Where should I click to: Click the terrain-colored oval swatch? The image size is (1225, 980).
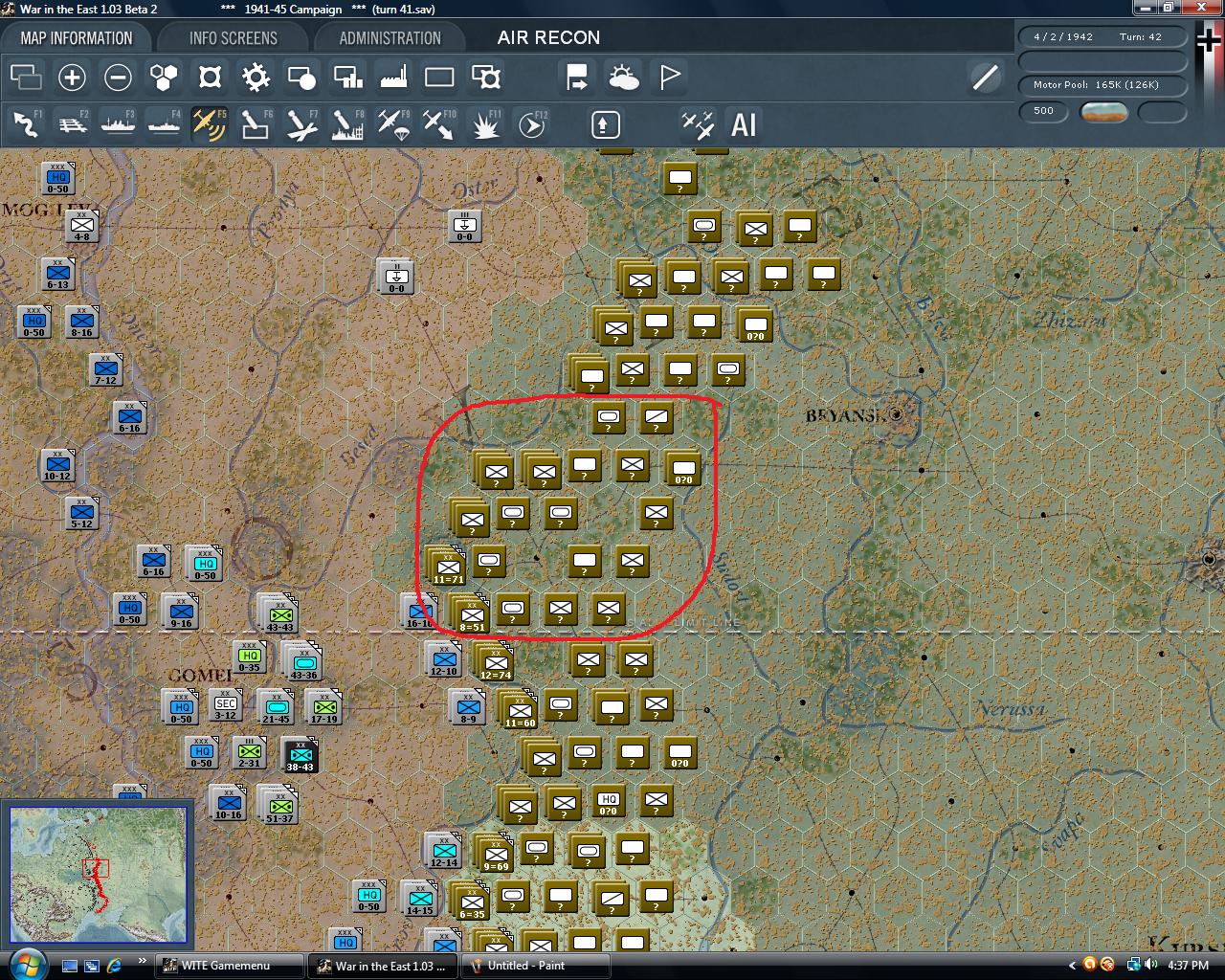[x=1103, y=112]
